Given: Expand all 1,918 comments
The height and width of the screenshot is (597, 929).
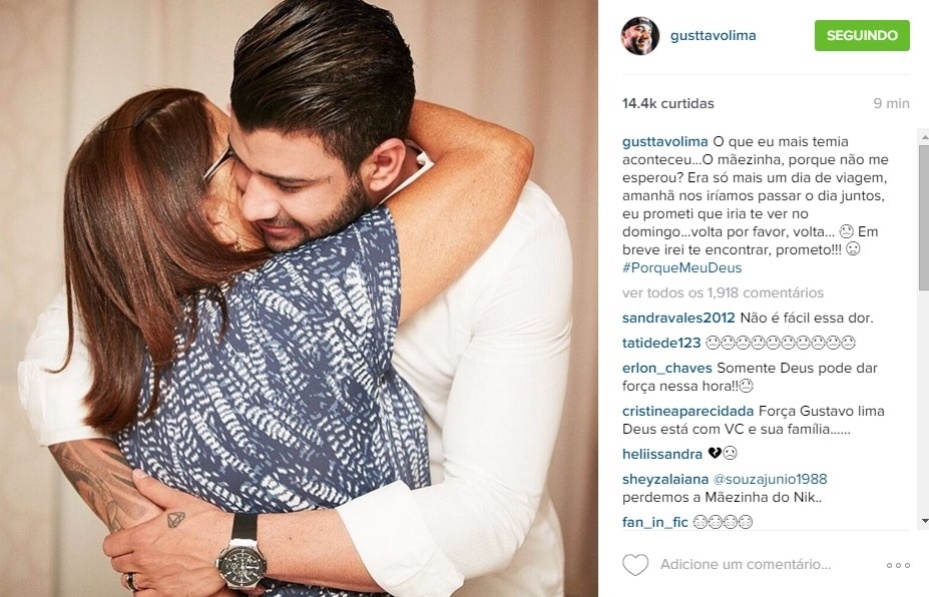Looking at the screenshot, I should point(723,293).
